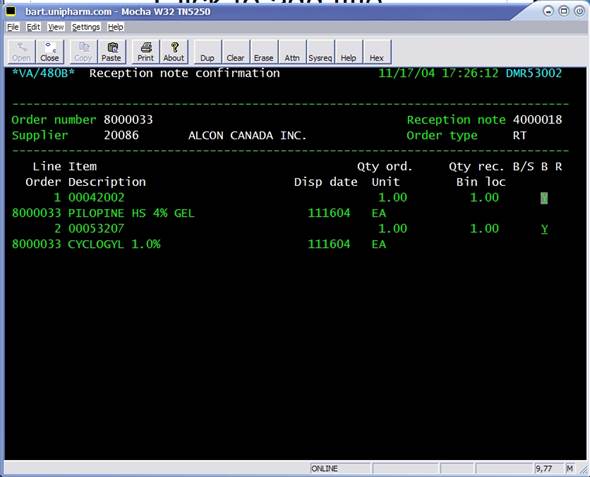Click the Sysreq key button

click(320, 52)
